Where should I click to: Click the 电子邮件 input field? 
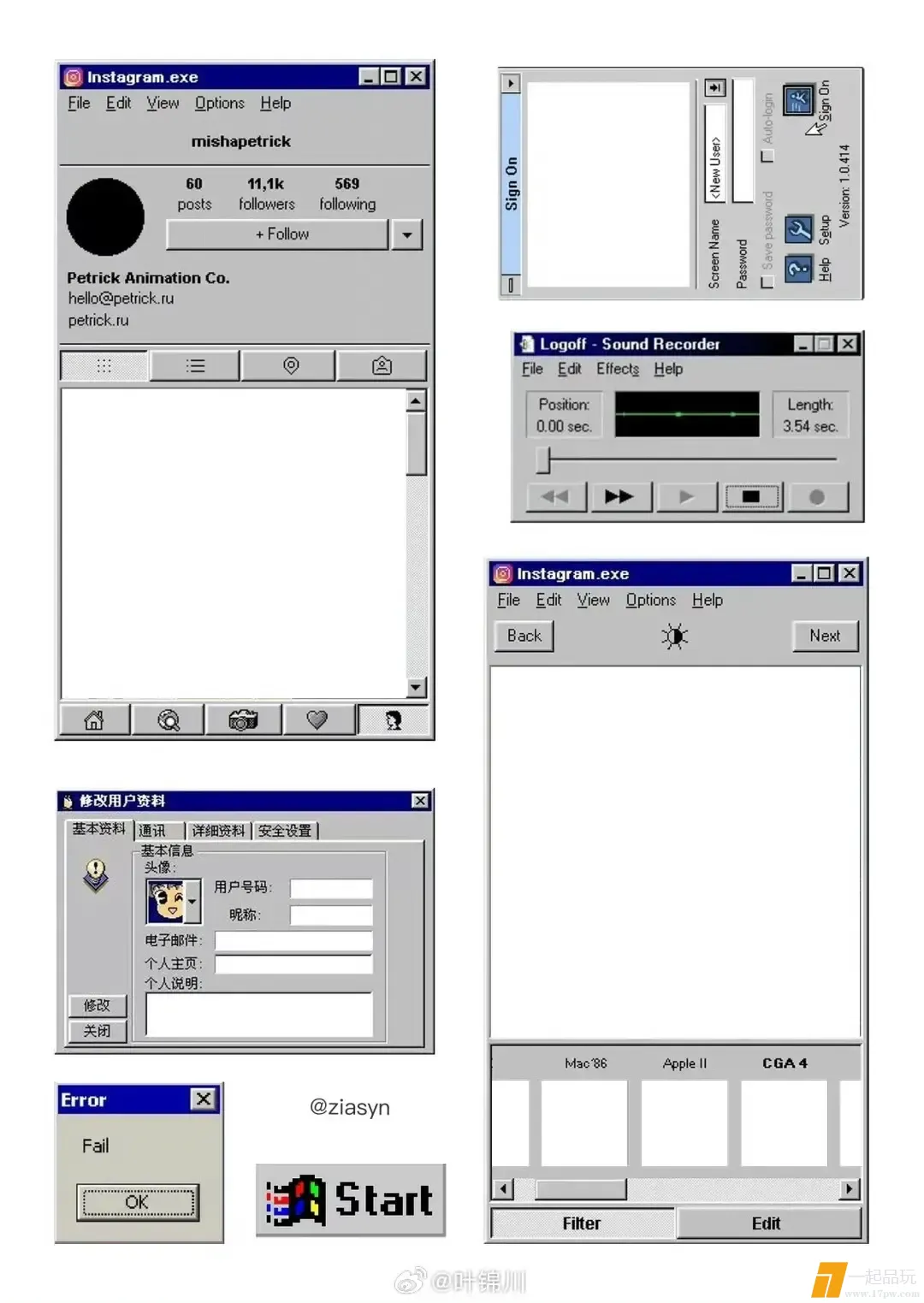(x=293, y=941)
